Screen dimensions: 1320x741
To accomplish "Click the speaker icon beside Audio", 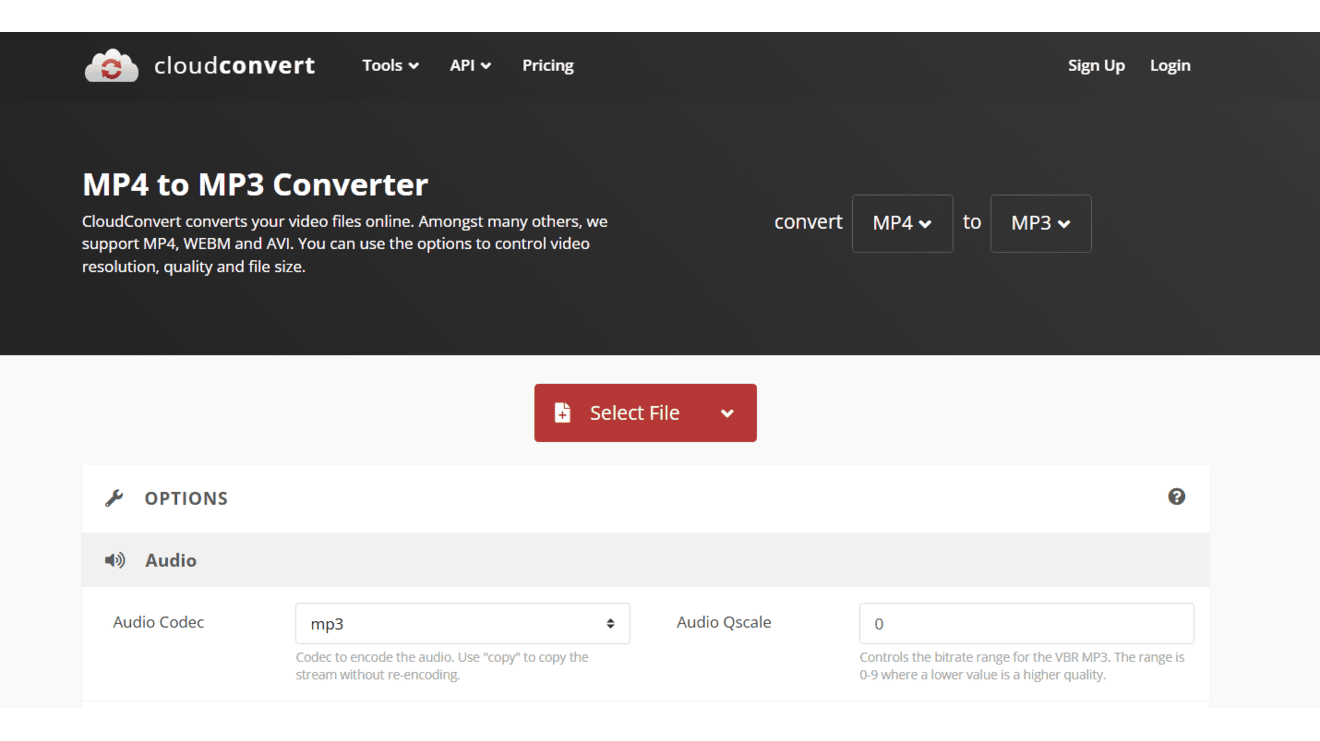I will (115, 560).
